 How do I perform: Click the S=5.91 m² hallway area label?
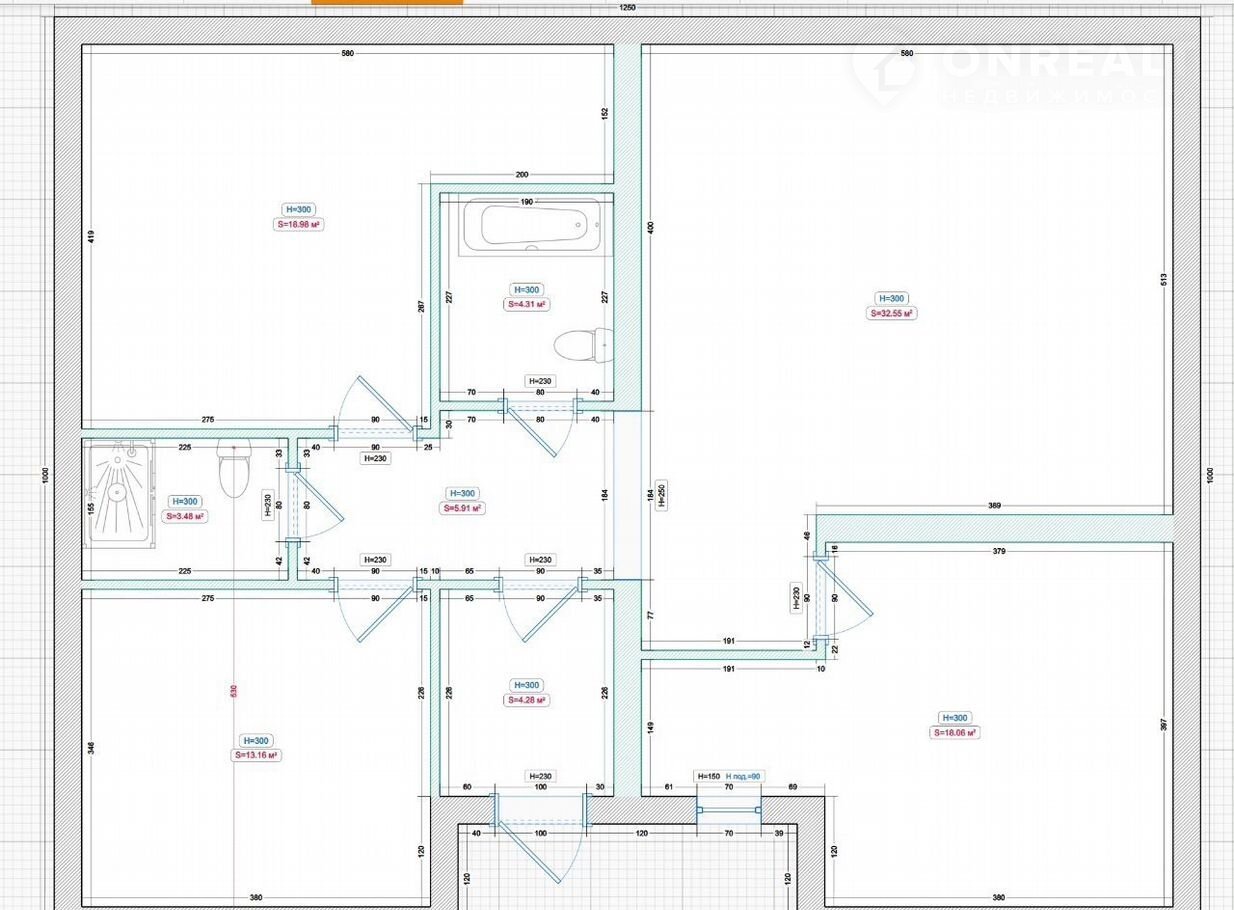tap(462, 508)
